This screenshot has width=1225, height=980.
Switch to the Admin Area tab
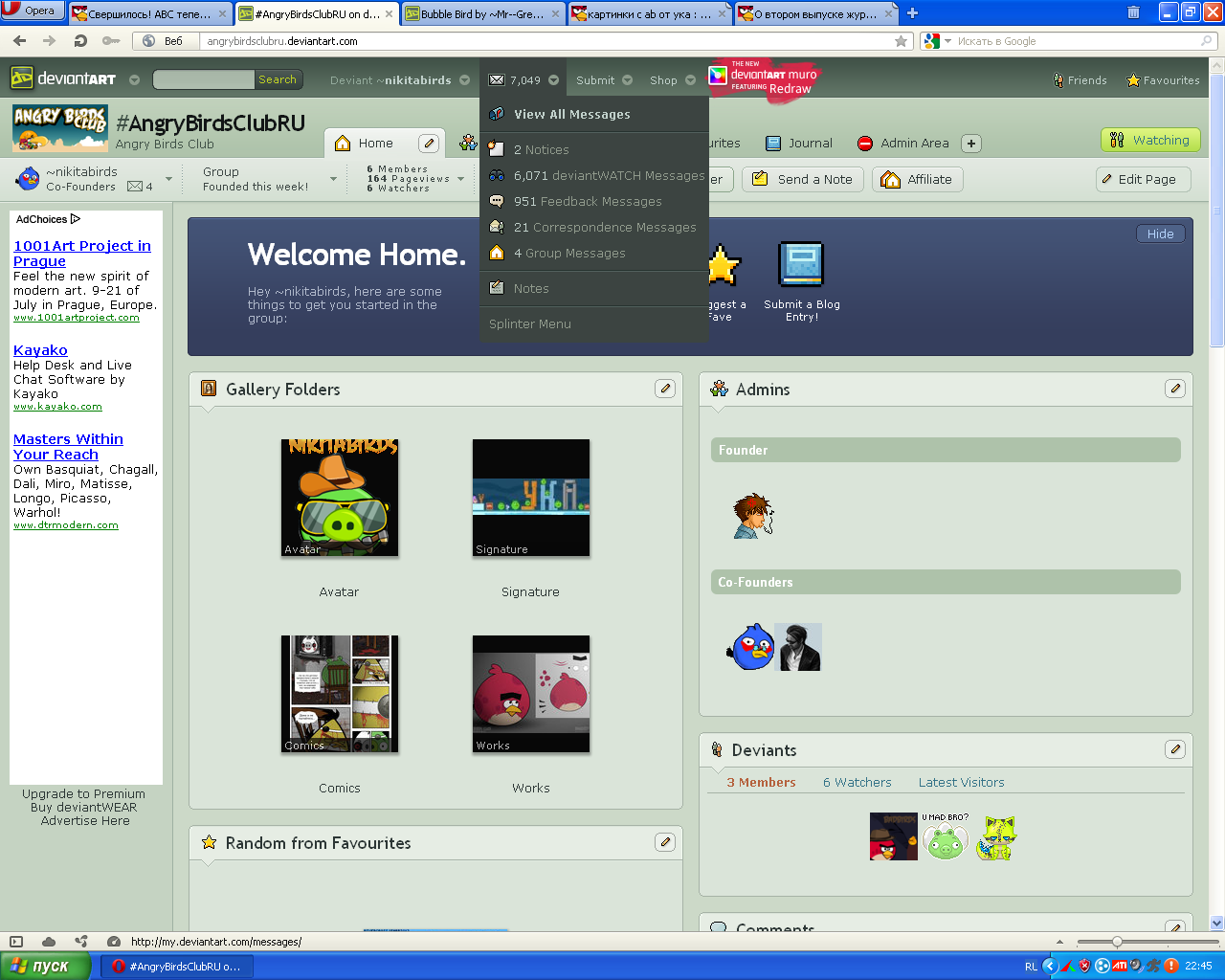click(x=903, y=144)
